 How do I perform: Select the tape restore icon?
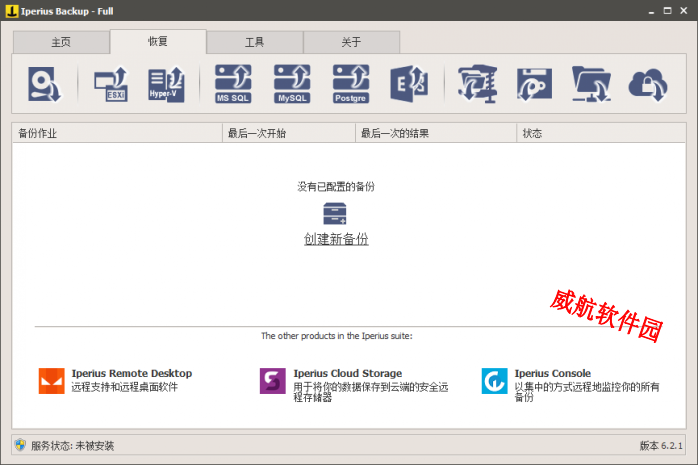pyautogui.click(x=534, y=84)
